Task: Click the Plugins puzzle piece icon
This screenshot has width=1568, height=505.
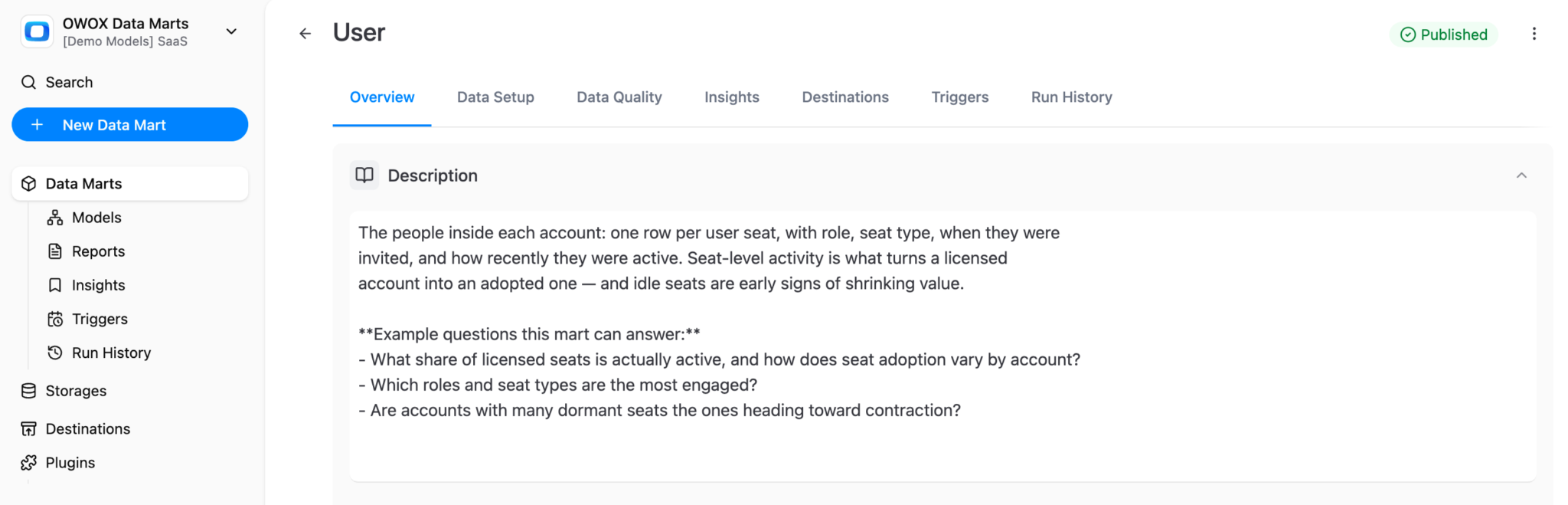Action: click(28, 463)
